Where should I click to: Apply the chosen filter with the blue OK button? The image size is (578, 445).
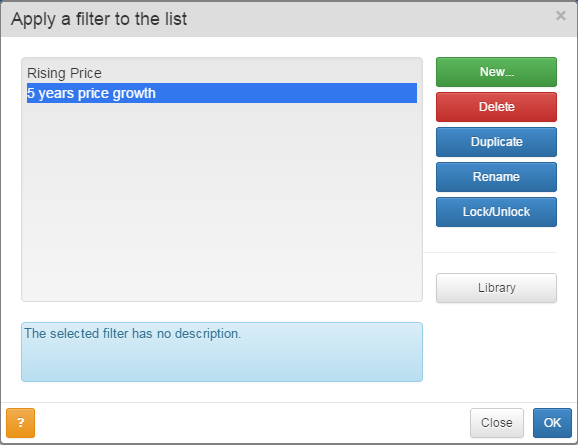[552, 423]
